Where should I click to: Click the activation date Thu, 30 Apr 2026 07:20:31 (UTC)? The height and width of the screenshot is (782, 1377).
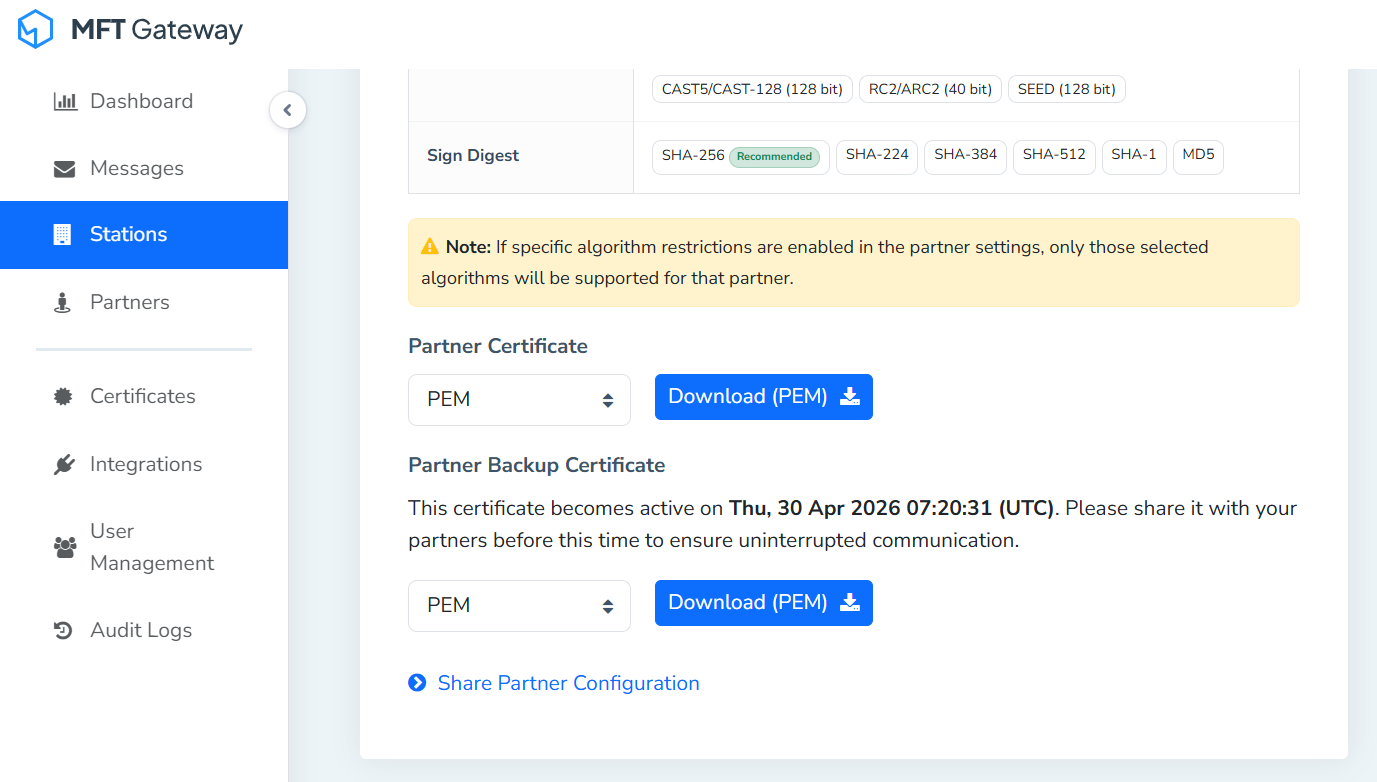pyautogui.click(x=892, y=508)
